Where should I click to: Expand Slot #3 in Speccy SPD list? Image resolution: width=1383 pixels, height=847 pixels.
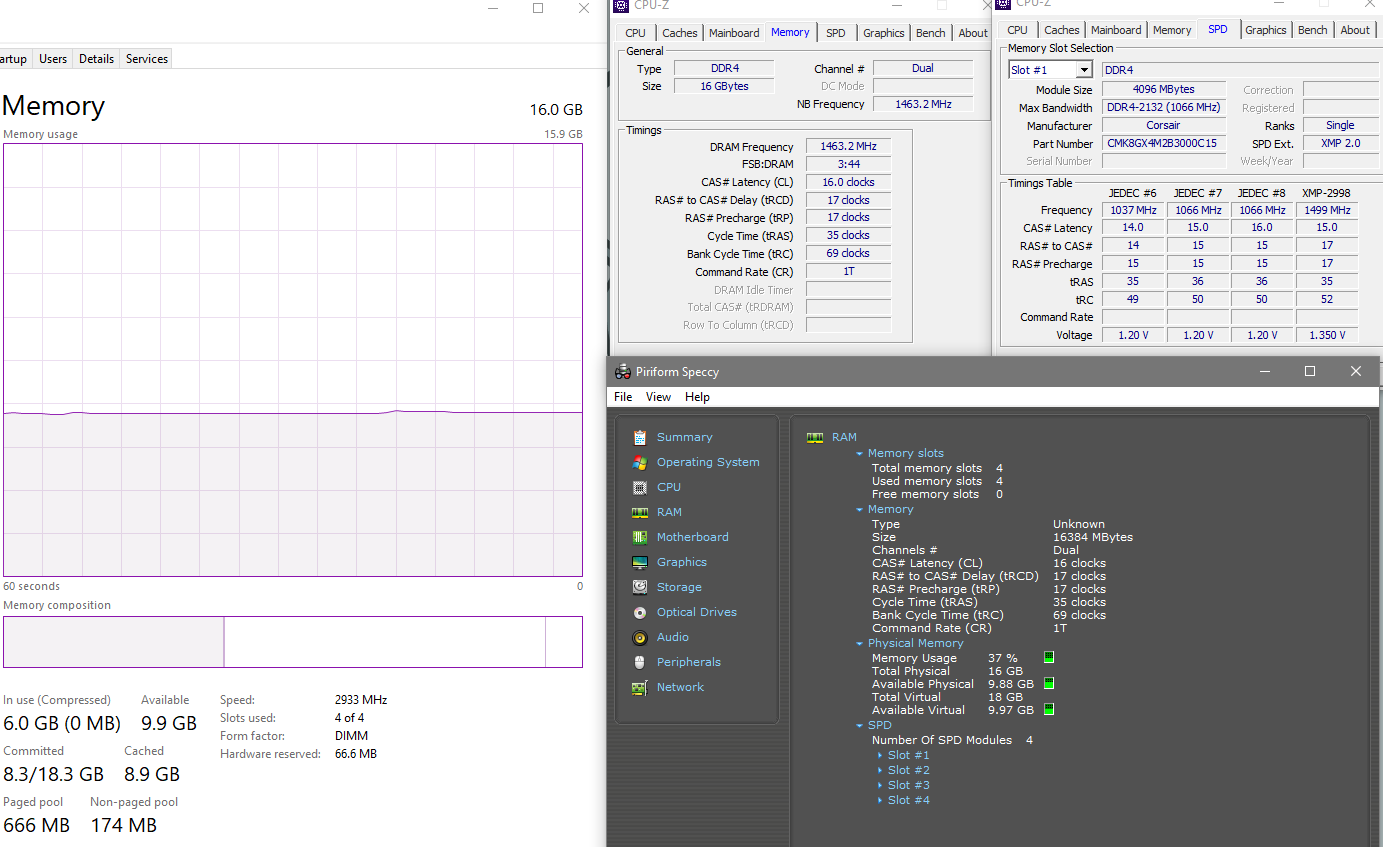click(x=880, y=785)
